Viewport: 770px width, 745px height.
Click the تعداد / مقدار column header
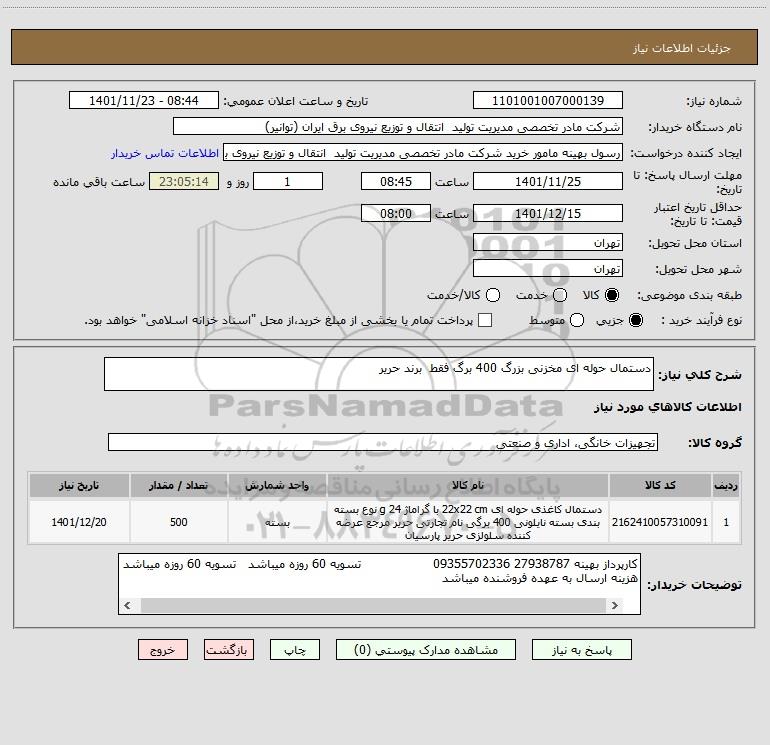tap(178, 485)
